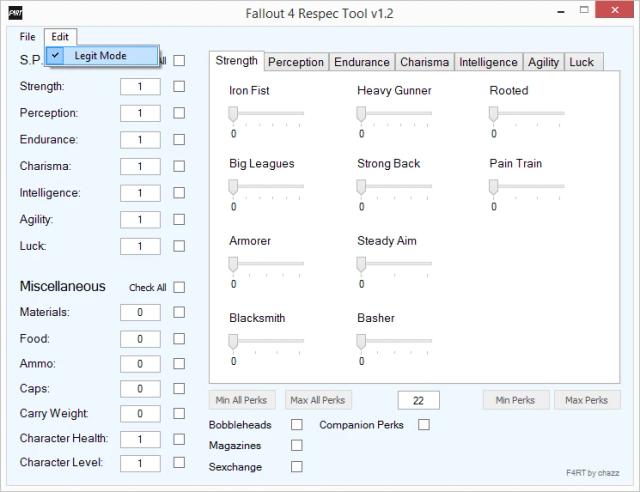This screenshot has height=492, width=640.
Task: Switch to the Intelligence tab
Action: [488, 62]
